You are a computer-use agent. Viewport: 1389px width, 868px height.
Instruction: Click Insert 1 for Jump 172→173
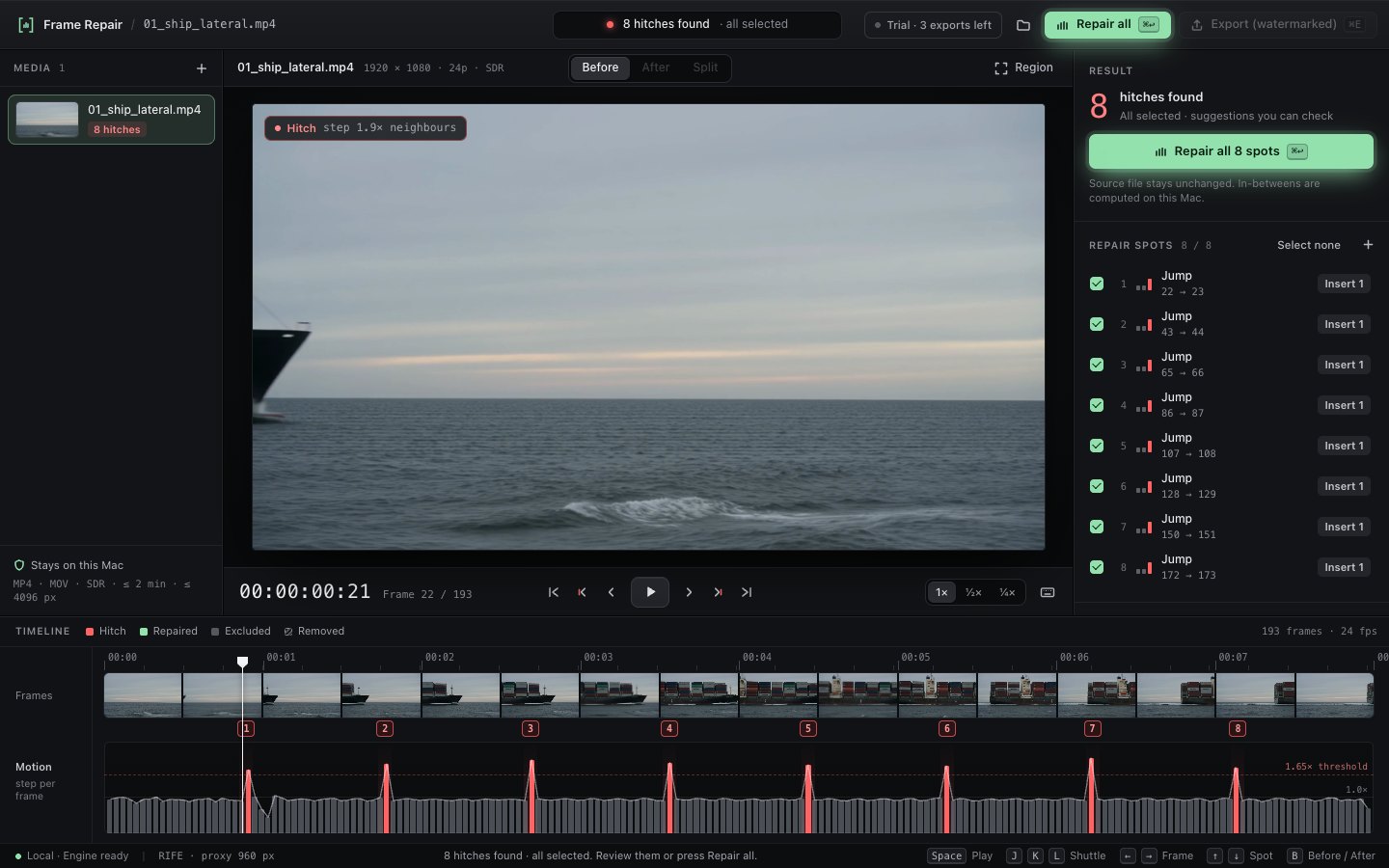click(x=1344, y=567)
